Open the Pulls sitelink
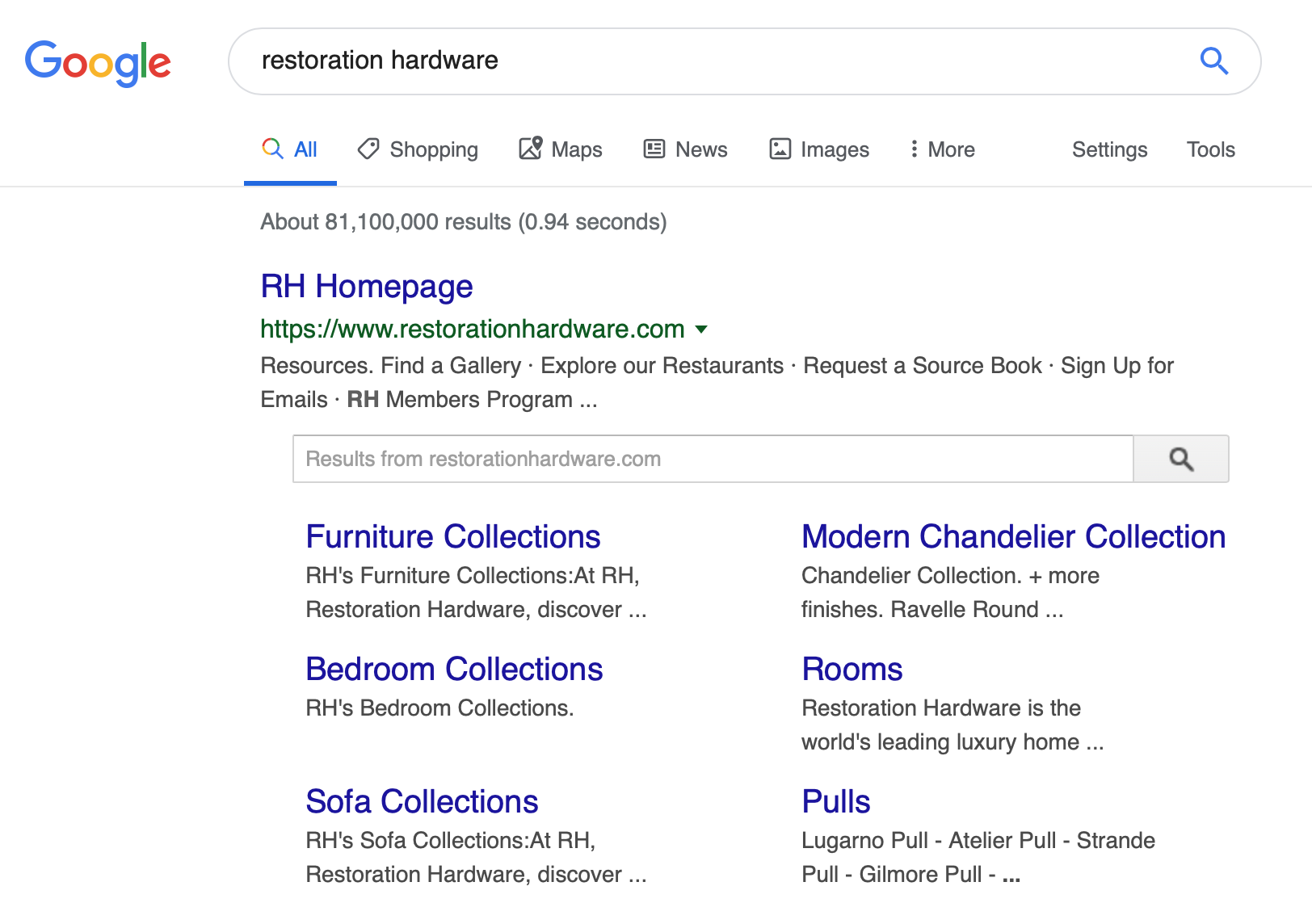The width and height of the screenshot is (1312, 924). coord(835,802)
